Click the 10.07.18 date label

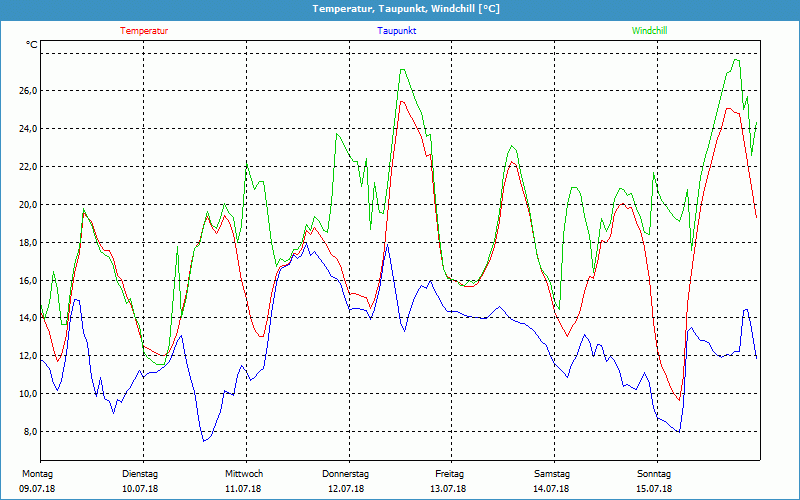[x=140, y=489]
